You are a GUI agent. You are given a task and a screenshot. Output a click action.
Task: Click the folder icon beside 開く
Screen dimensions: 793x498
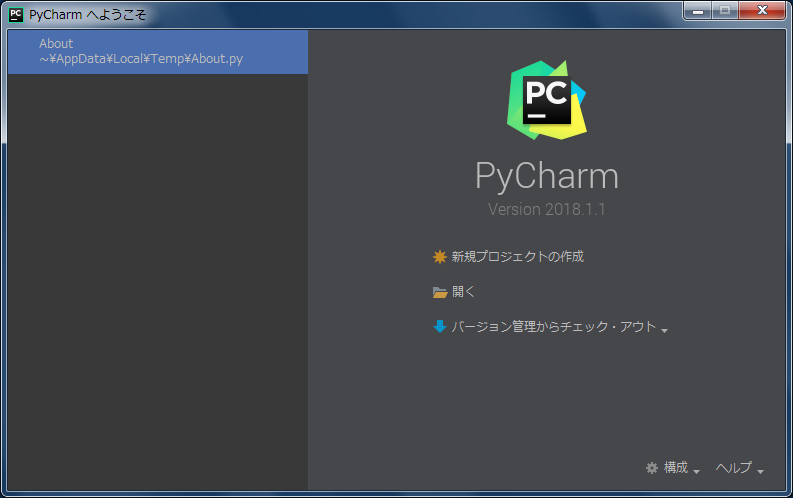(x=440, y=292)
